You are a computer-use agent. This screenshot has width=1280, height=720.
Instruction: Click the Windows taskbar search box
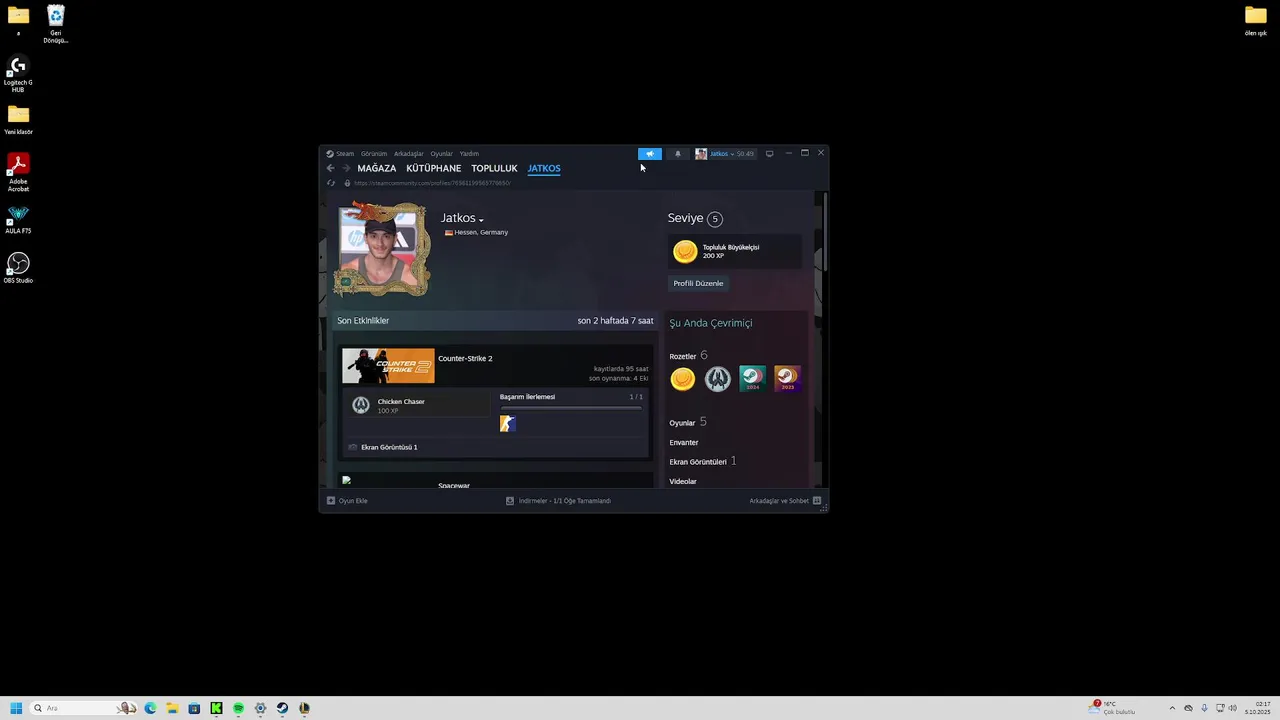(x=83, y=708)
